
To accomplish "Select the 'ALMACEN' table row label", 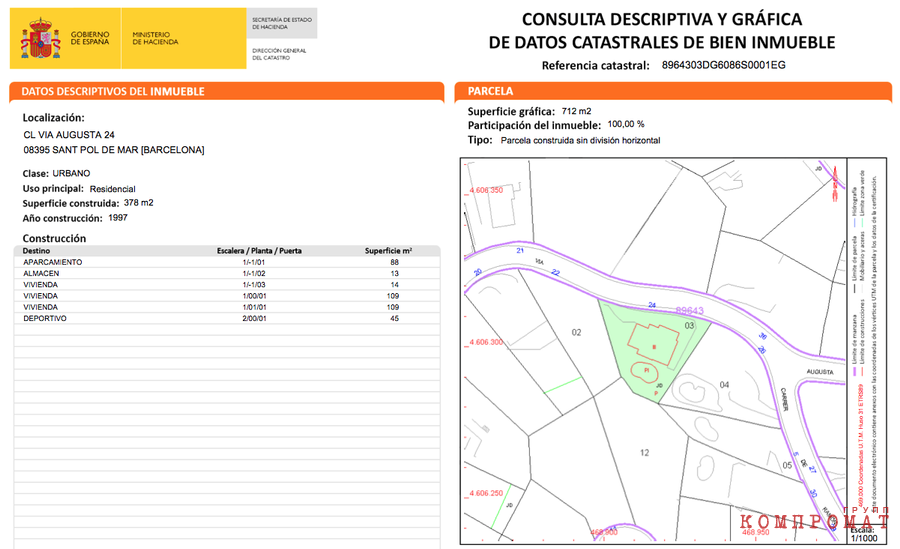I will click(x=41, y=273).
